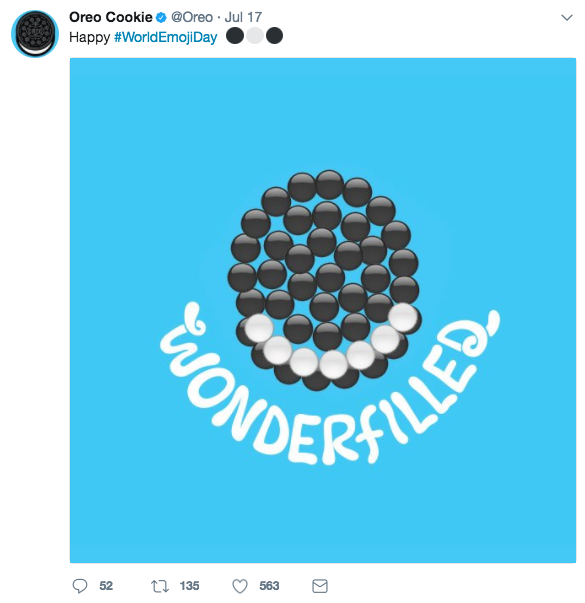Open the Jul 17 timestamp link
The width and height of the screenshot is (585, 603).
(x=243, y=17)
